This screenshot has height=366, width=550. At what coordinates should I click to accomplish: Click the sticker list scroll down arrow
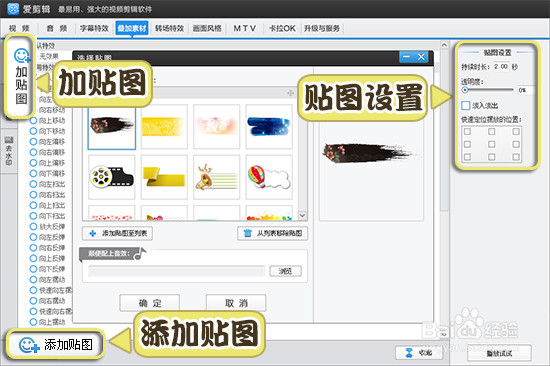[302, 215]
